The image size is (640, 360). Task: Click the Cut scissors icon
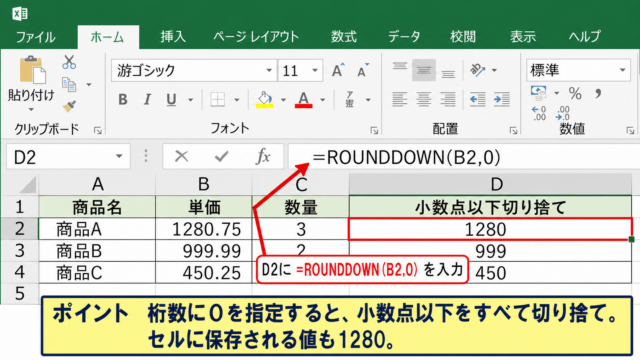coord(69,62)
